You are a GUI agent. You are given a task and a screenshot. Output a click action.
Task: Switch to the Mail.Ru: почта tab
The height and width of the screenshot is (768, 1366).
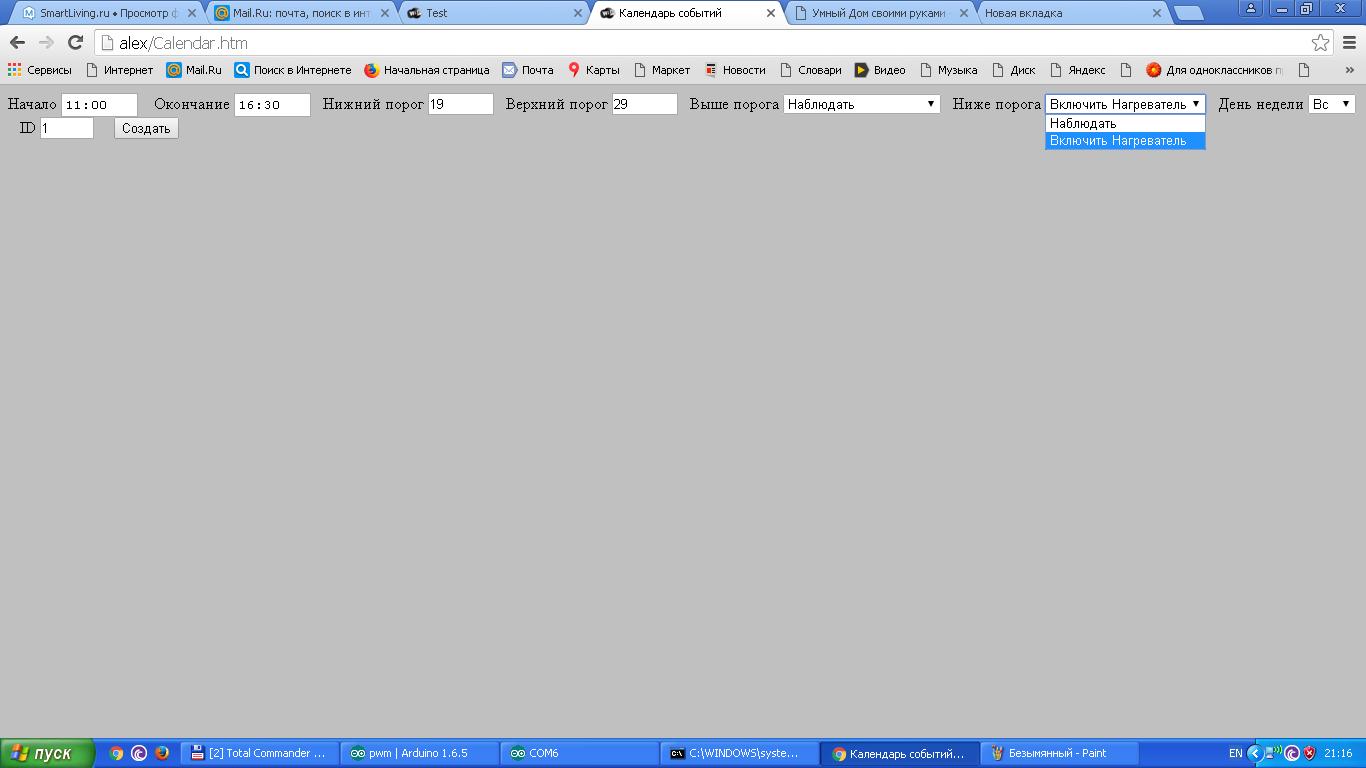[301, 13]
